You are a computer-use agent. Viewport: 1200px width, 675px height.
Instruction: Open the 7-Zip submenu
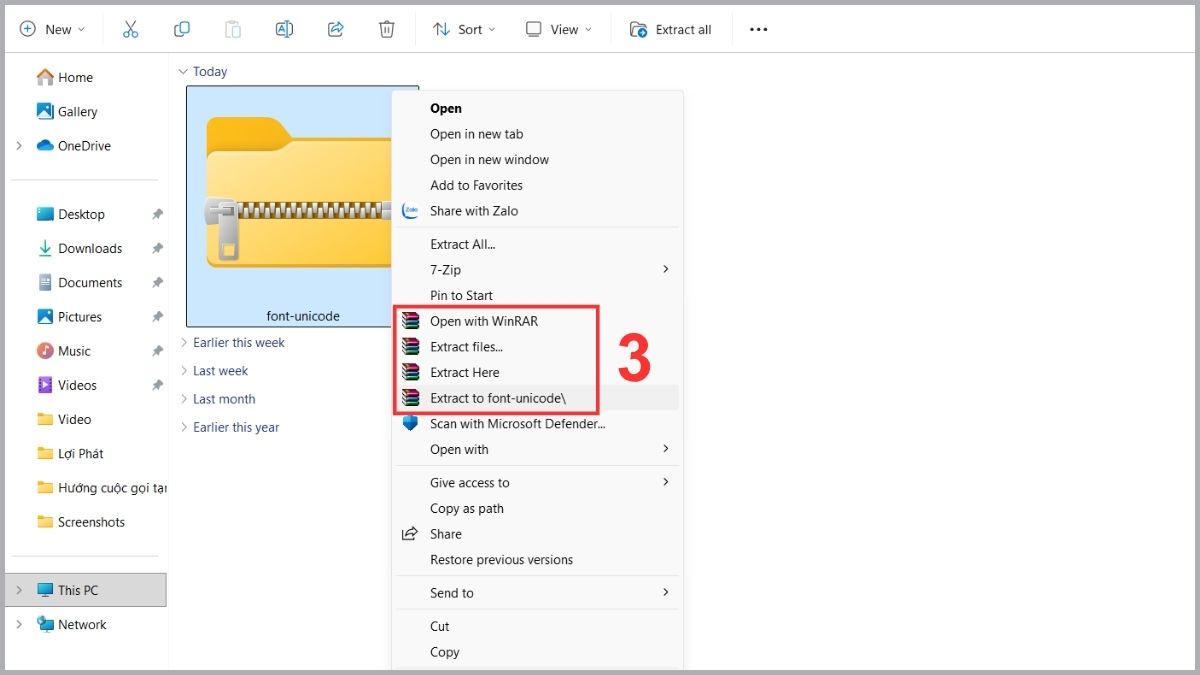[x=445, y=270]
